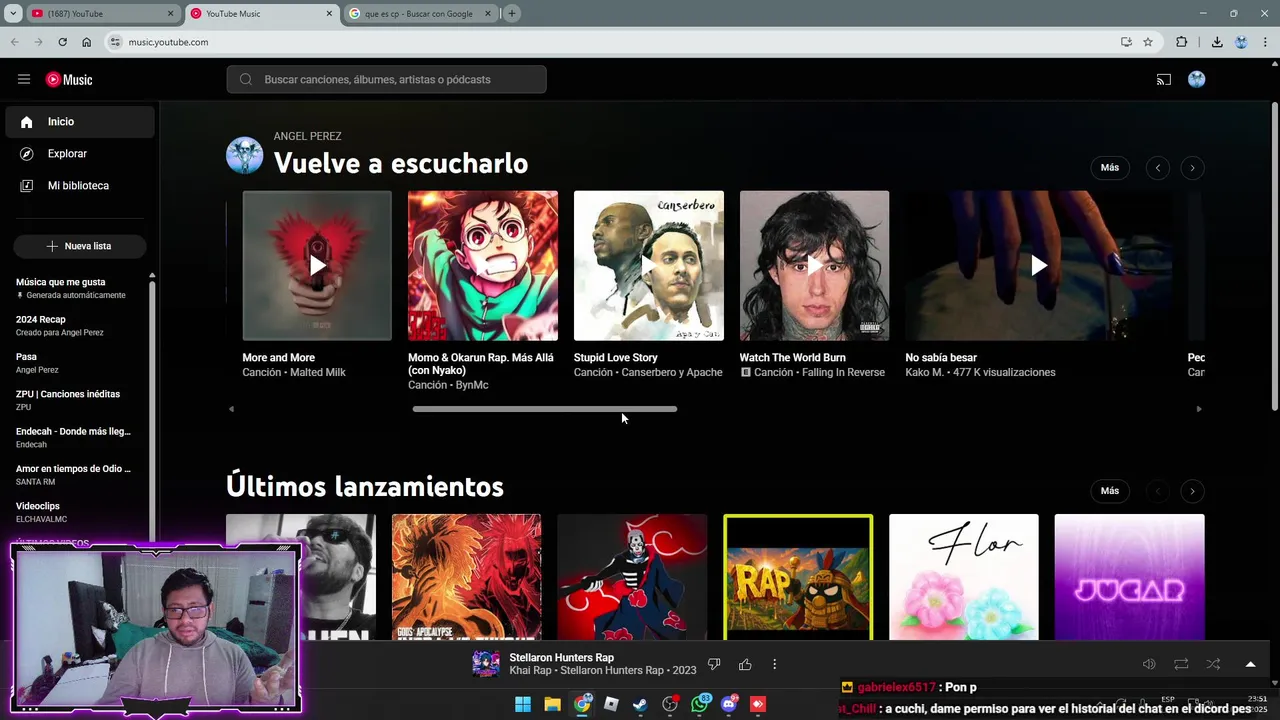Open the Explorar section in sidebar
The image size is (1280, 720).
(80, 154)
